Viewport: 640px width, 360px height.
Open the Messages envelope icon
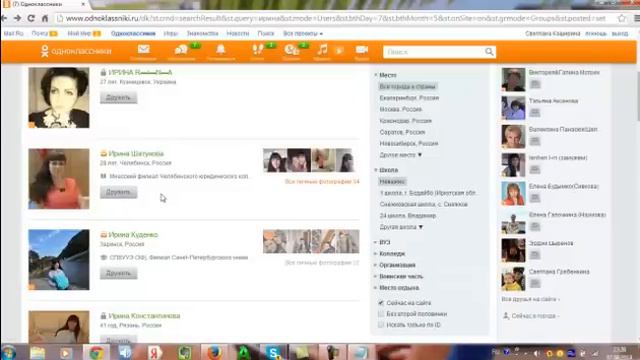point(143,50)
